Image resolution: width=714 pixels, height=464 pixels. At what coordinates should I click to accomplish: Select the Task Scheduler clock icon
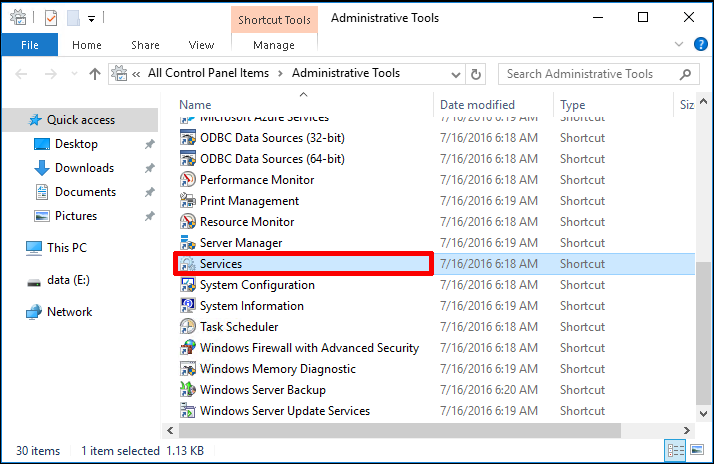[x=188, y=326]
